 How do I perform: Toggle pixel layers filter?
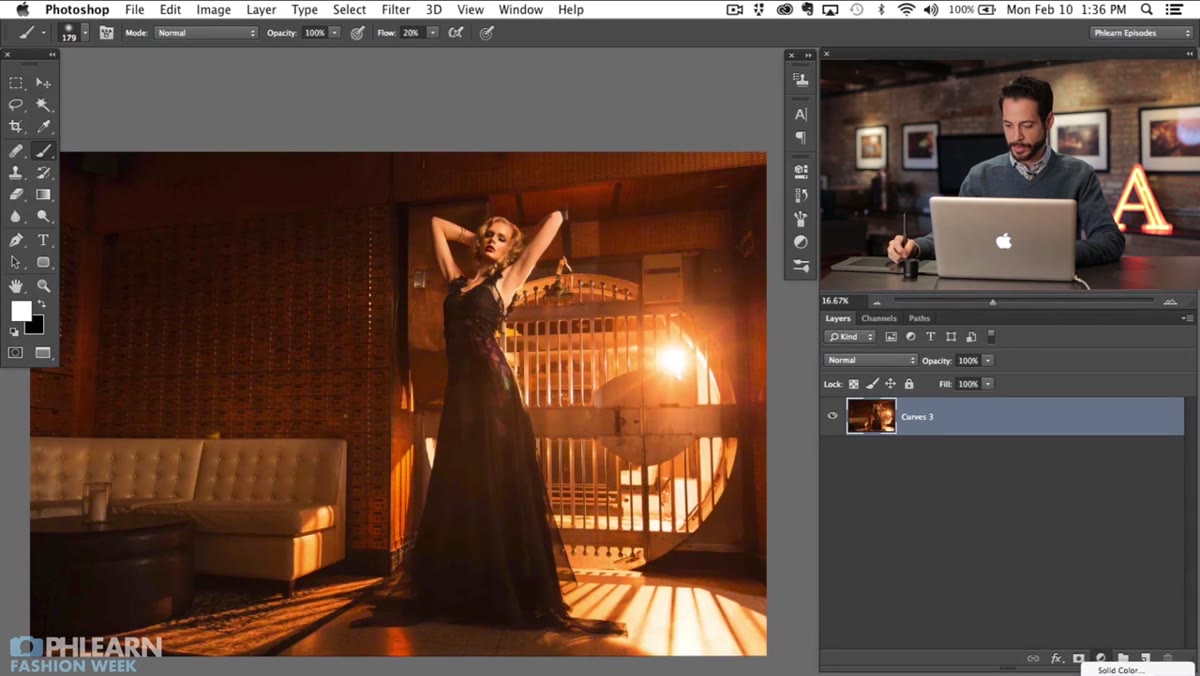tap(891, 337)
